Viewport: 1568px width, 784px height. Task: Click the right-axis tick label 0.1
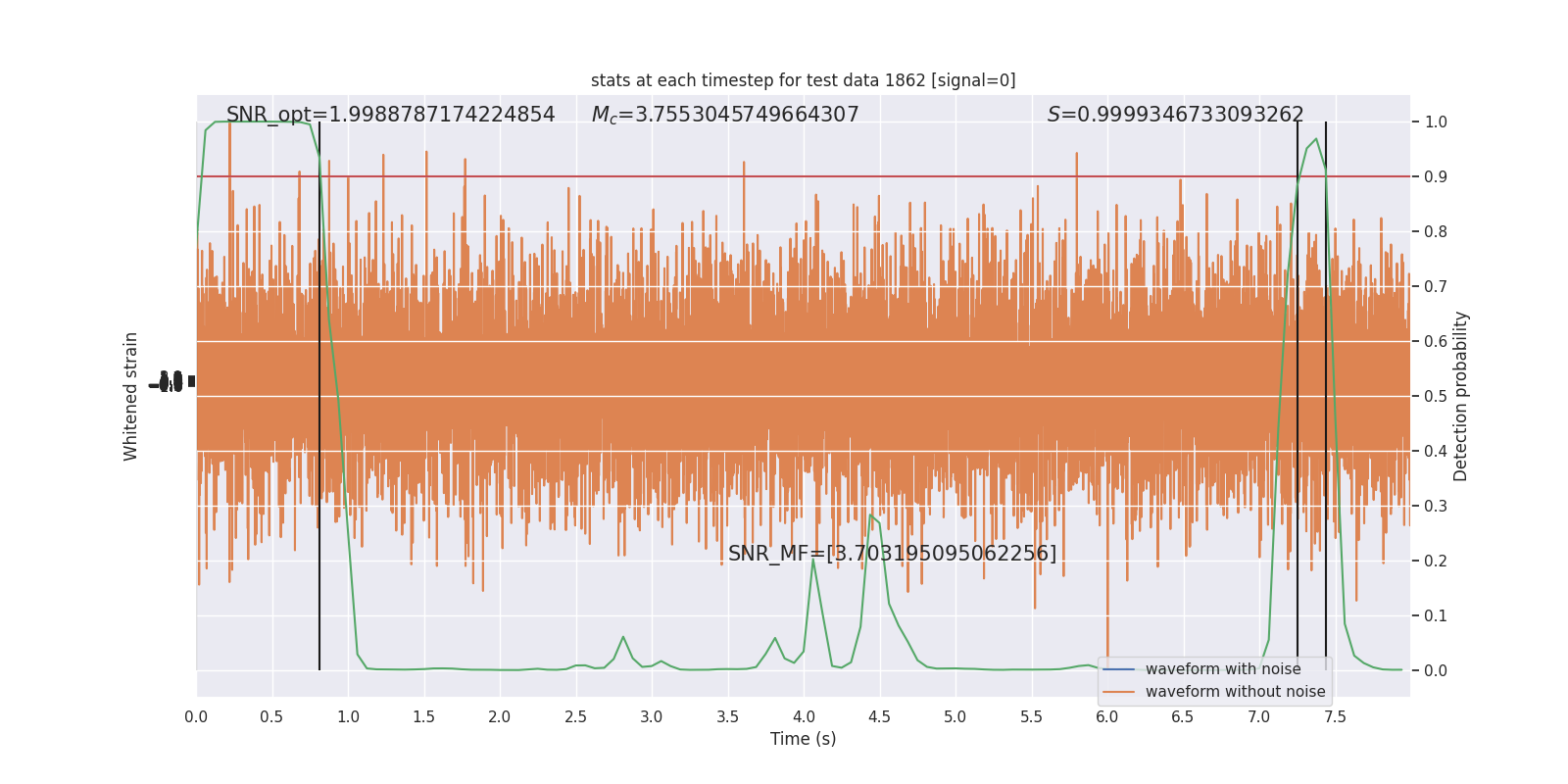click(1436, 615)
